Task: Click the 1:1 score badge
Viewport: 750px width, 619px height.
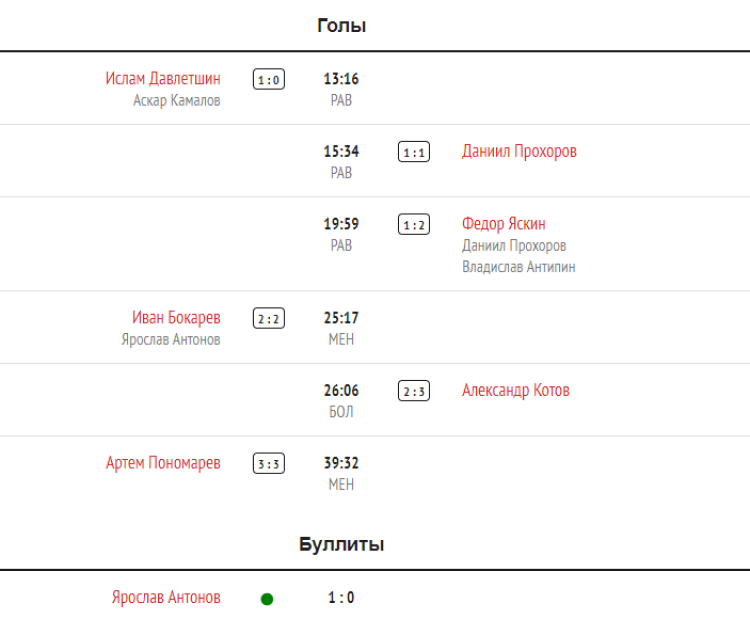Action: click(414, 153)
